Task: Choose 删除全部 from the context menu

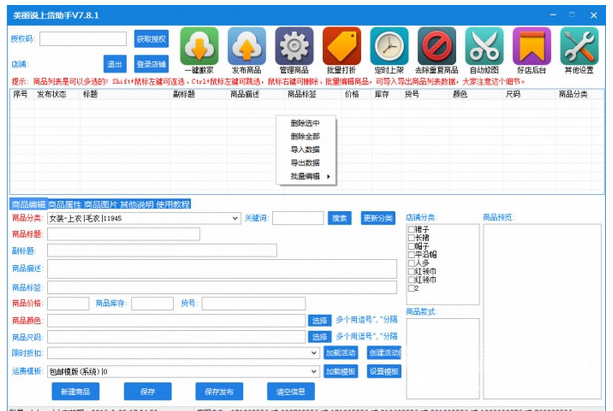Action: click(305, 136)
